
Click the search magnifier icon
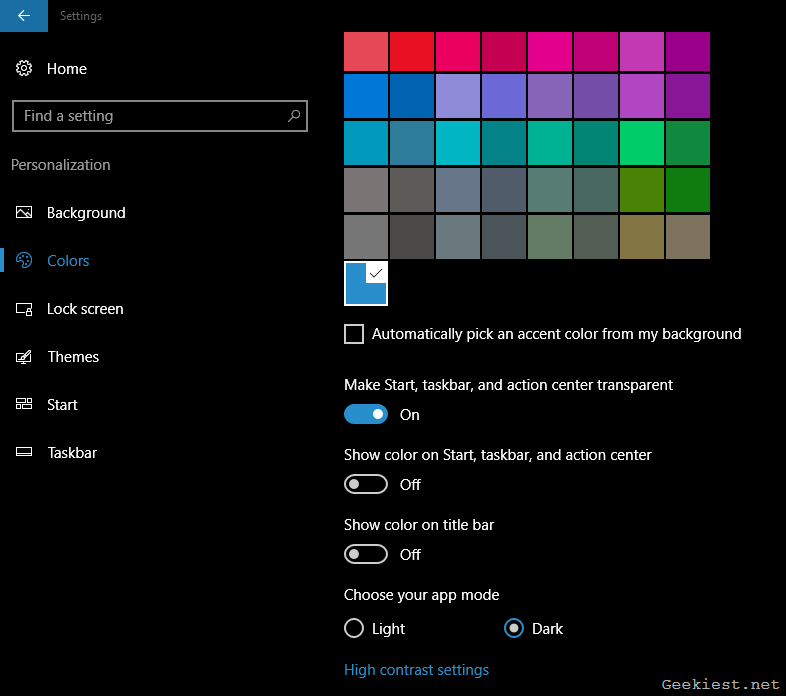294,116
